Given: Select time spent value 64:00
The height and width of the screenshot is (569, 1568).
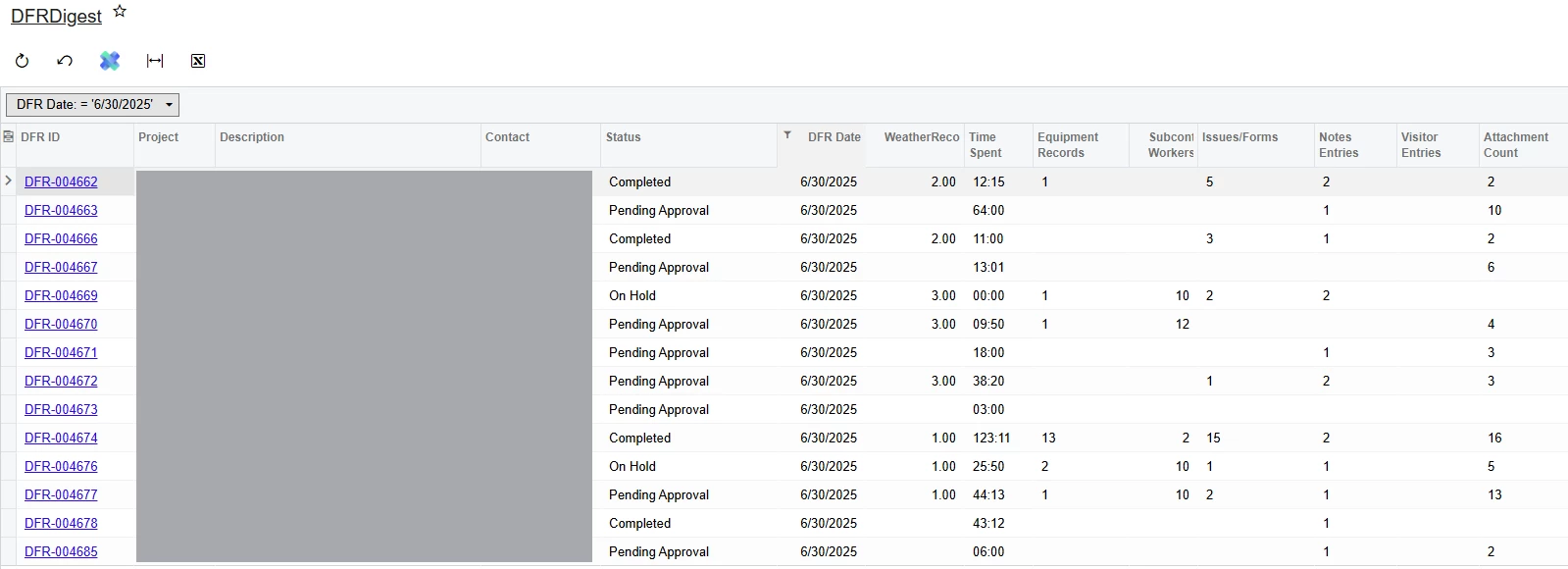Looking at the screenshot, I should [x=988, y=210].
